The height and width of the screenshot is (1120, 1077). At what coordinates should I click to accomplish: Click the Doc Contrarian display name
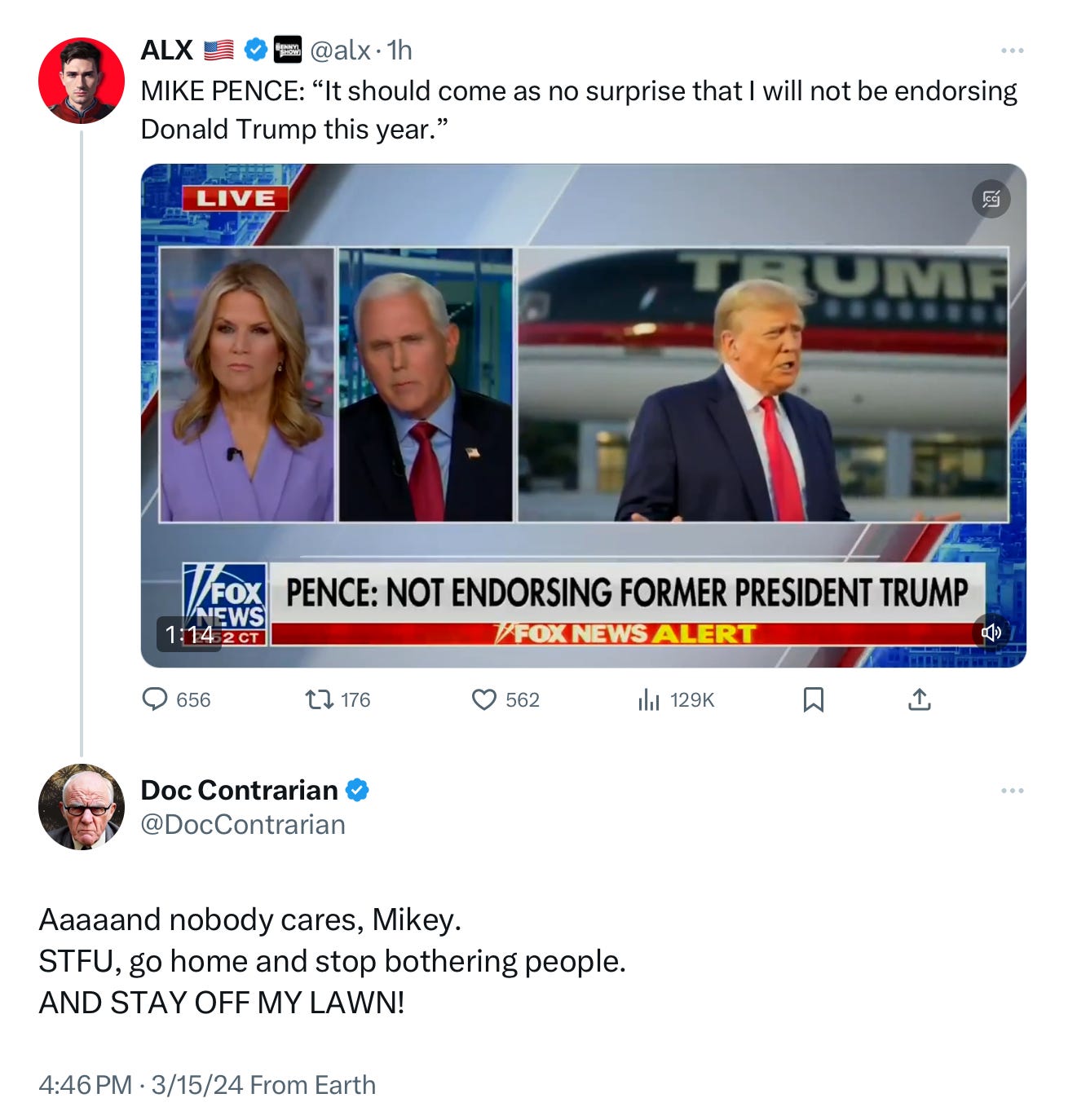[x=239, y=790]
